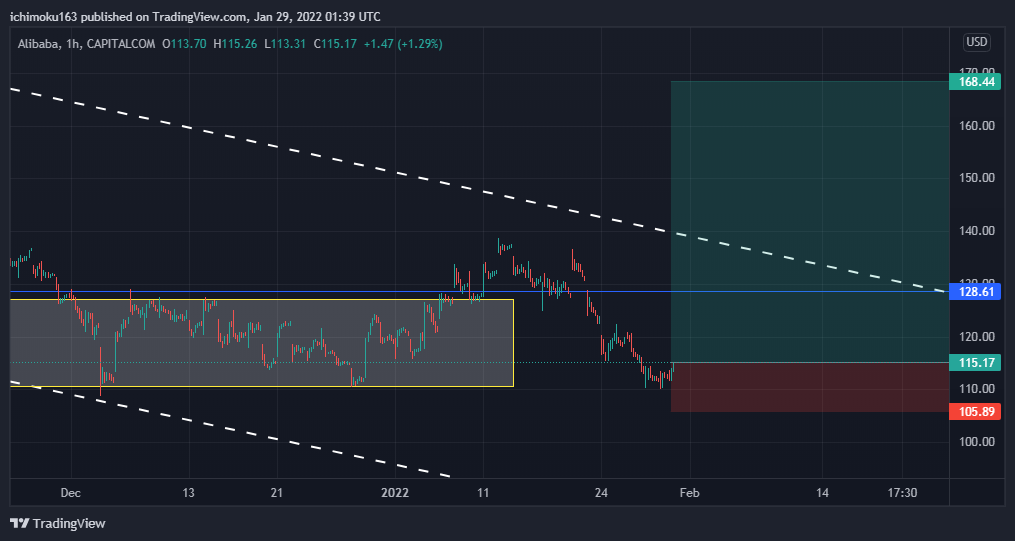The image size is (1015, 541).
Task: Click the 100.00 price axis label
Action: tap(977, 442)
